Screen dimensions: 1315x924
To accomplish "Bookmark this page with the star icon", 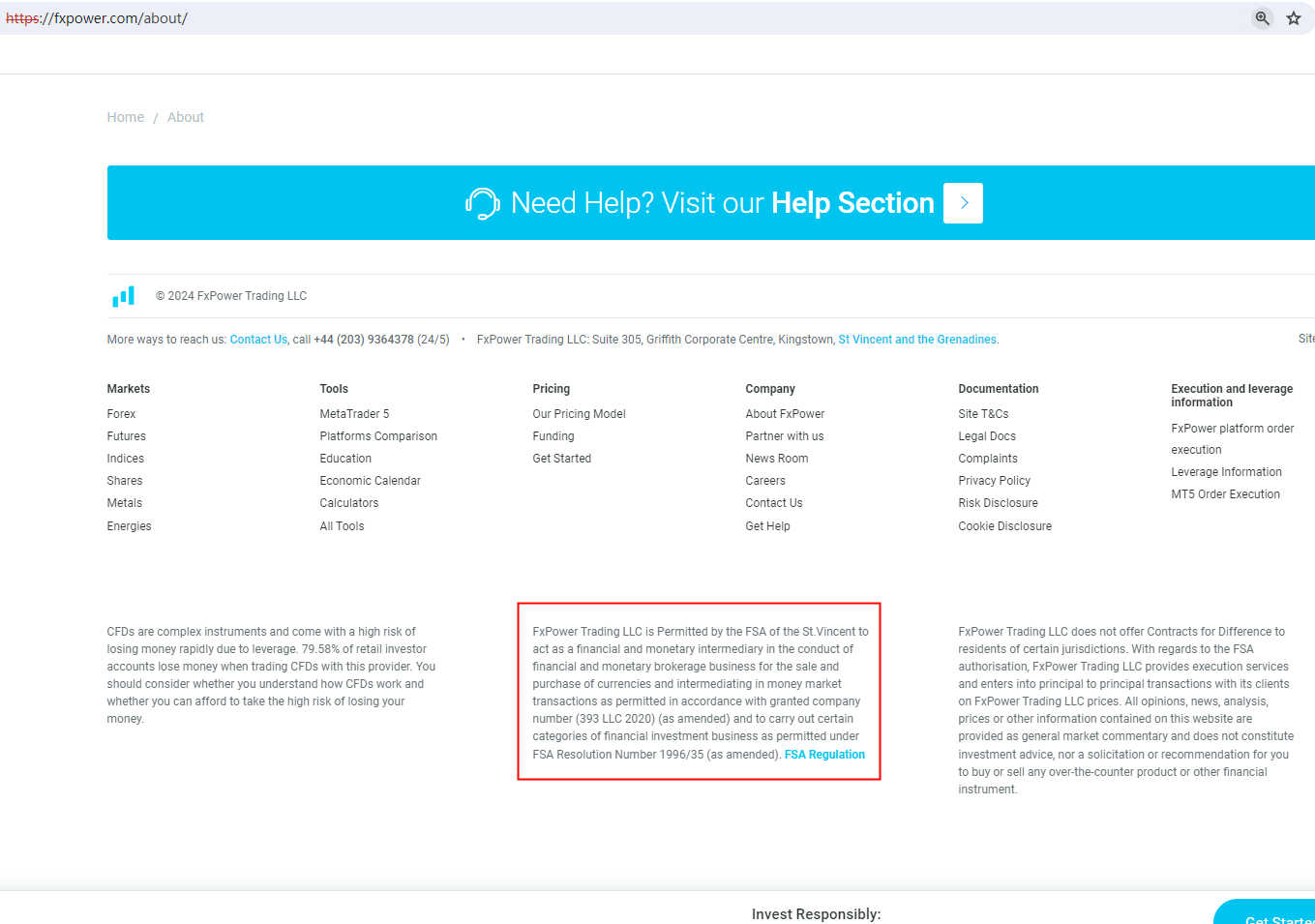I will click(x=1294, y=18).
